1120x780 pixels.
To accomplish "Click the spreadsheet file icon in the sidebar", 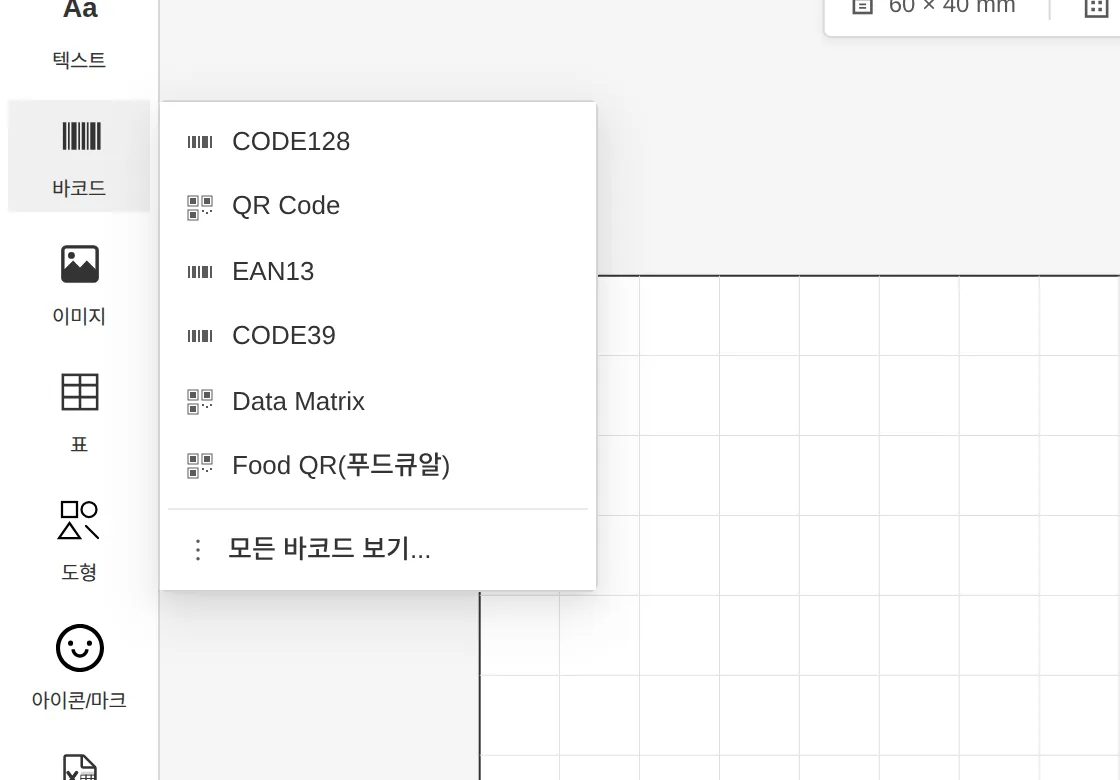I will 79,767.
